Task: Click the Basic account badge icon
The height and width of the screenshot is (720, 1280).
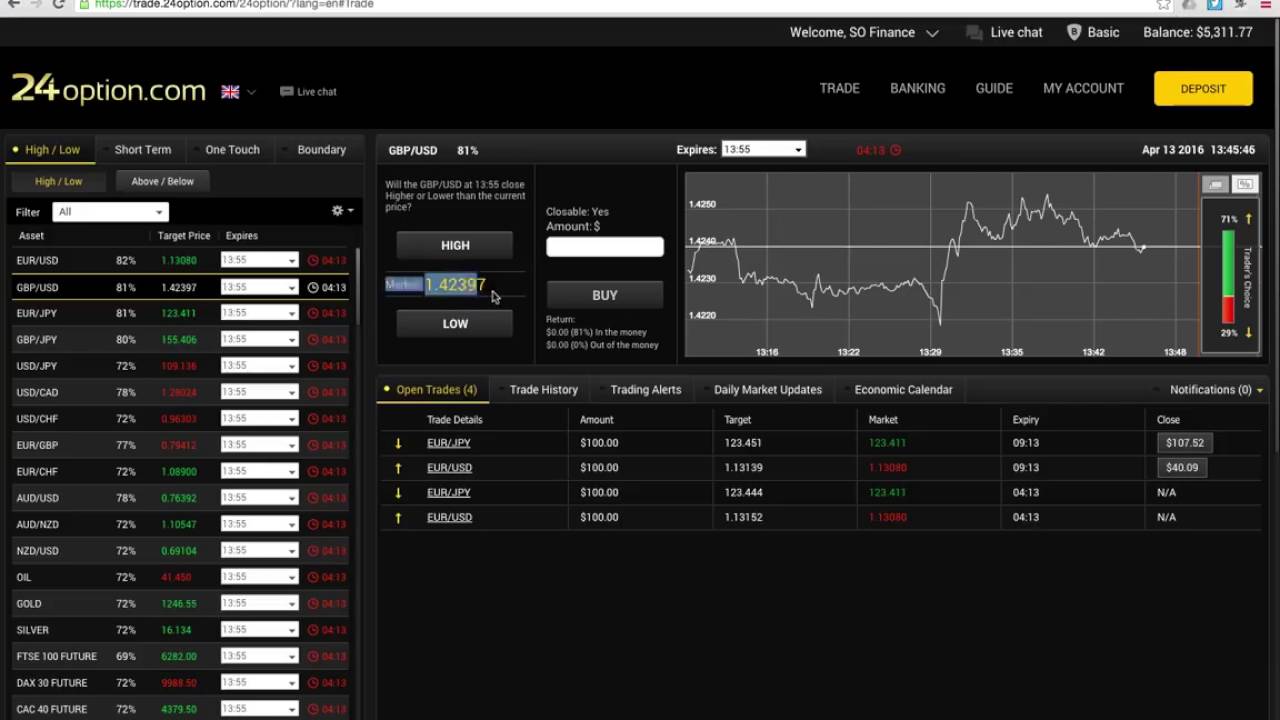Action: 1074,32
